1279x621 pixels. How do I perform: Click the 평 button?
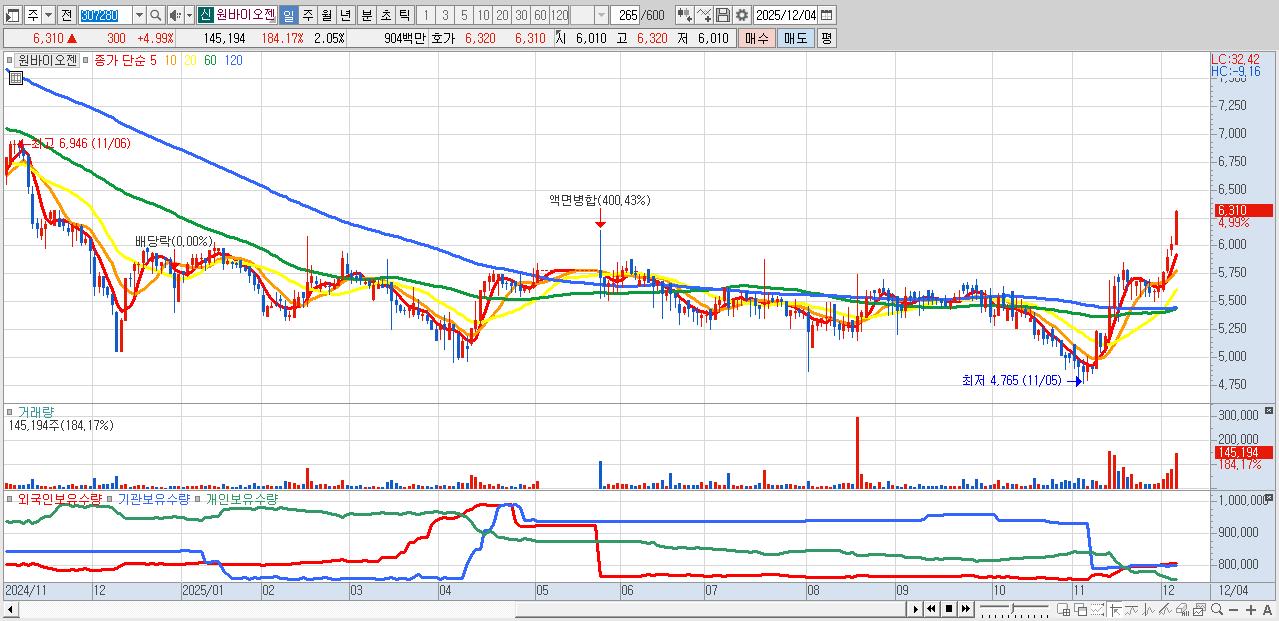click(x=826, y=38)
